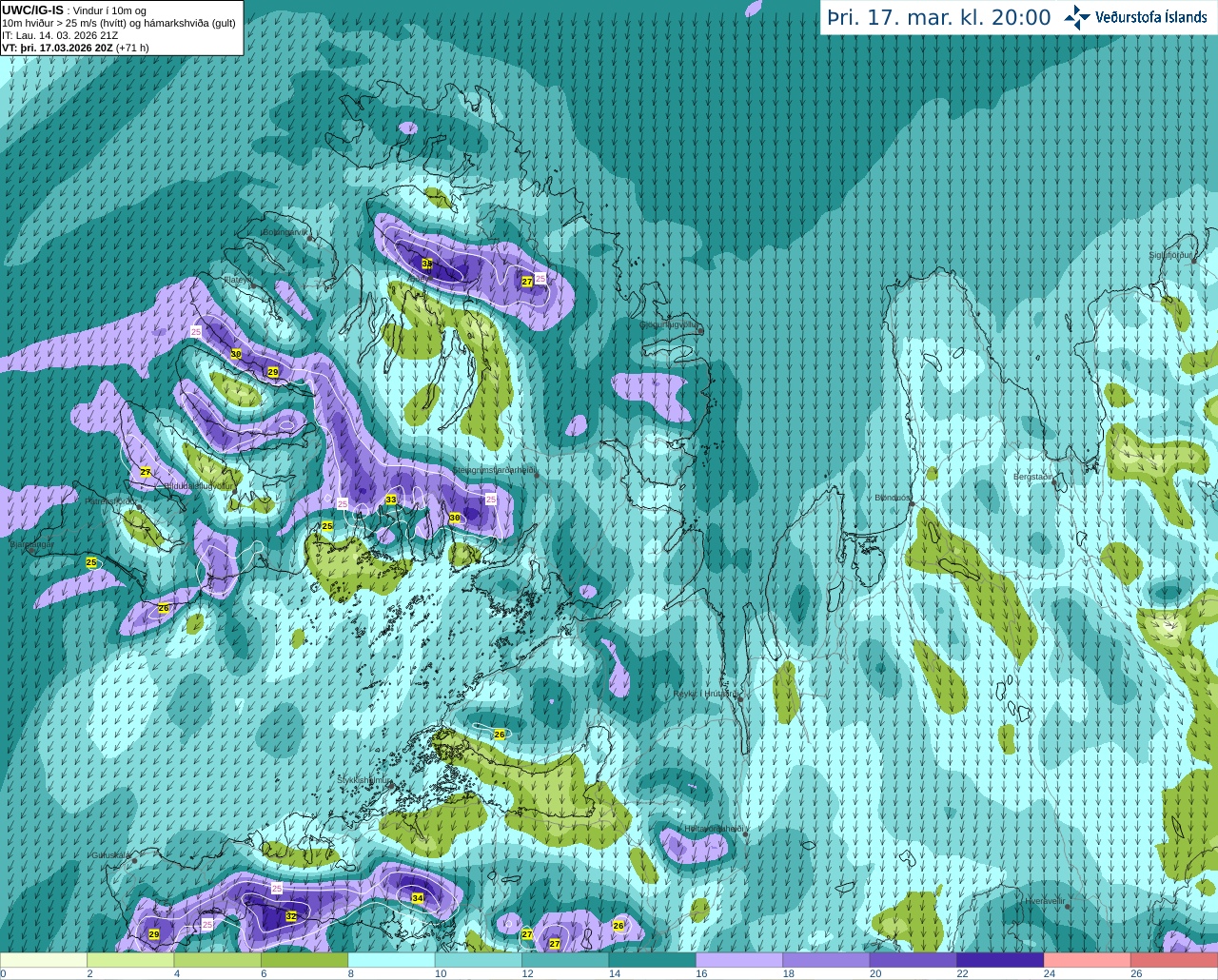The height and width of the screenshot is (980, 1218).
Task: Click the Flateyri station label
Action: pyautogui.click(x=238, y=280)
